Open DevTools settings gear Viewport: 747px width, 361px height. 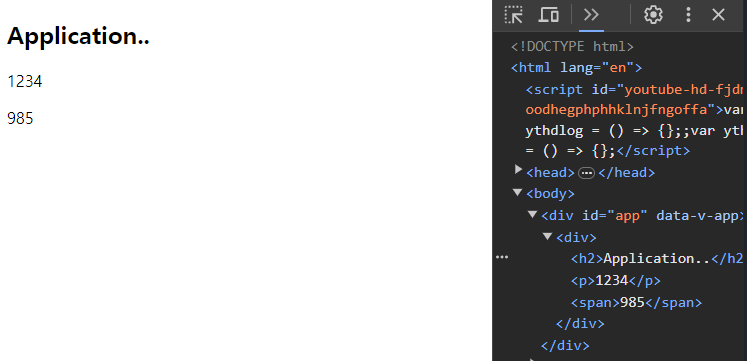tap(653, 15)
